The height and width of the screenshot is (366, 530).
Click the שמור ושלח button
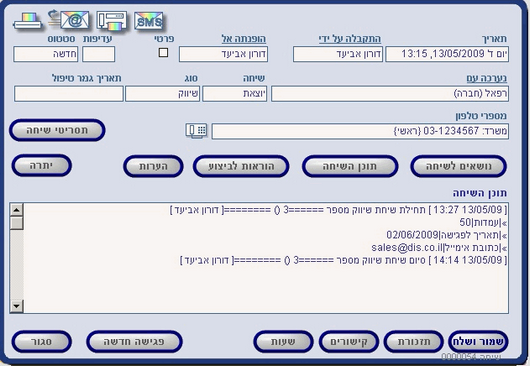(478, 342)
